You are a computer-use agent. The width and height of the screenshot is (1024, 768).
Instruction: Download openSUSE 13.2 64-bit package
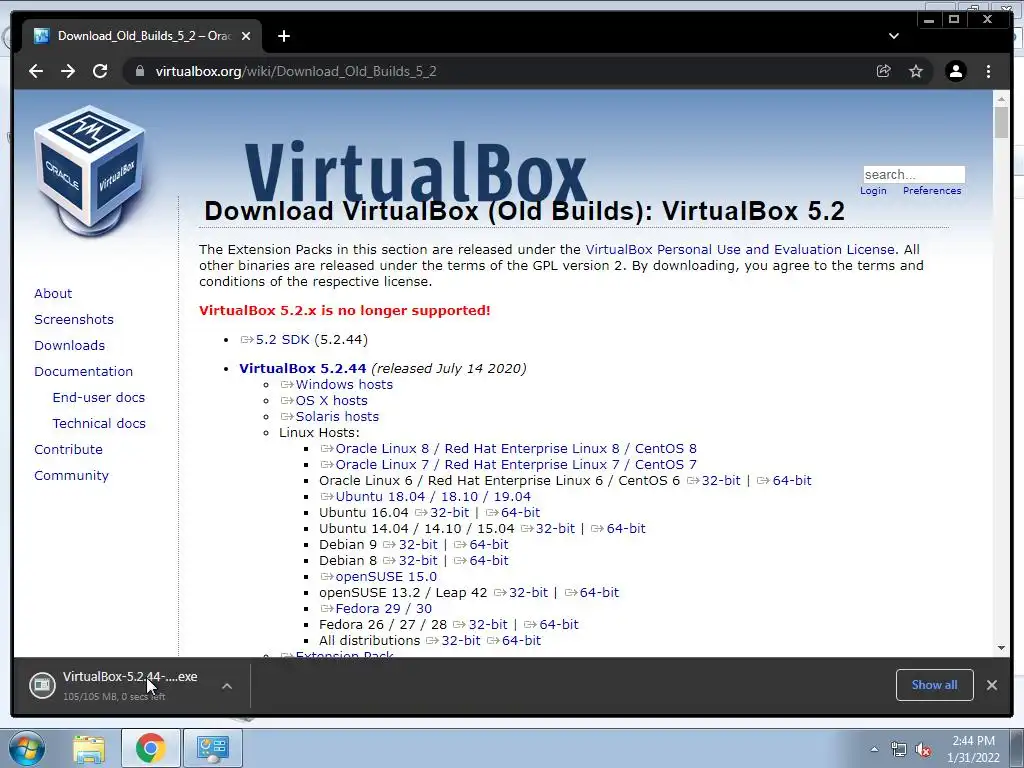point(592,592)
